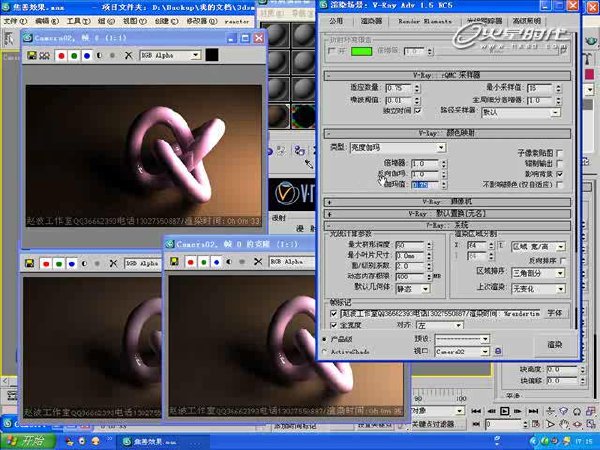Clear the image in the 的克隆 clone window
This screenshot has height=450, width=600.
point(258,262)
